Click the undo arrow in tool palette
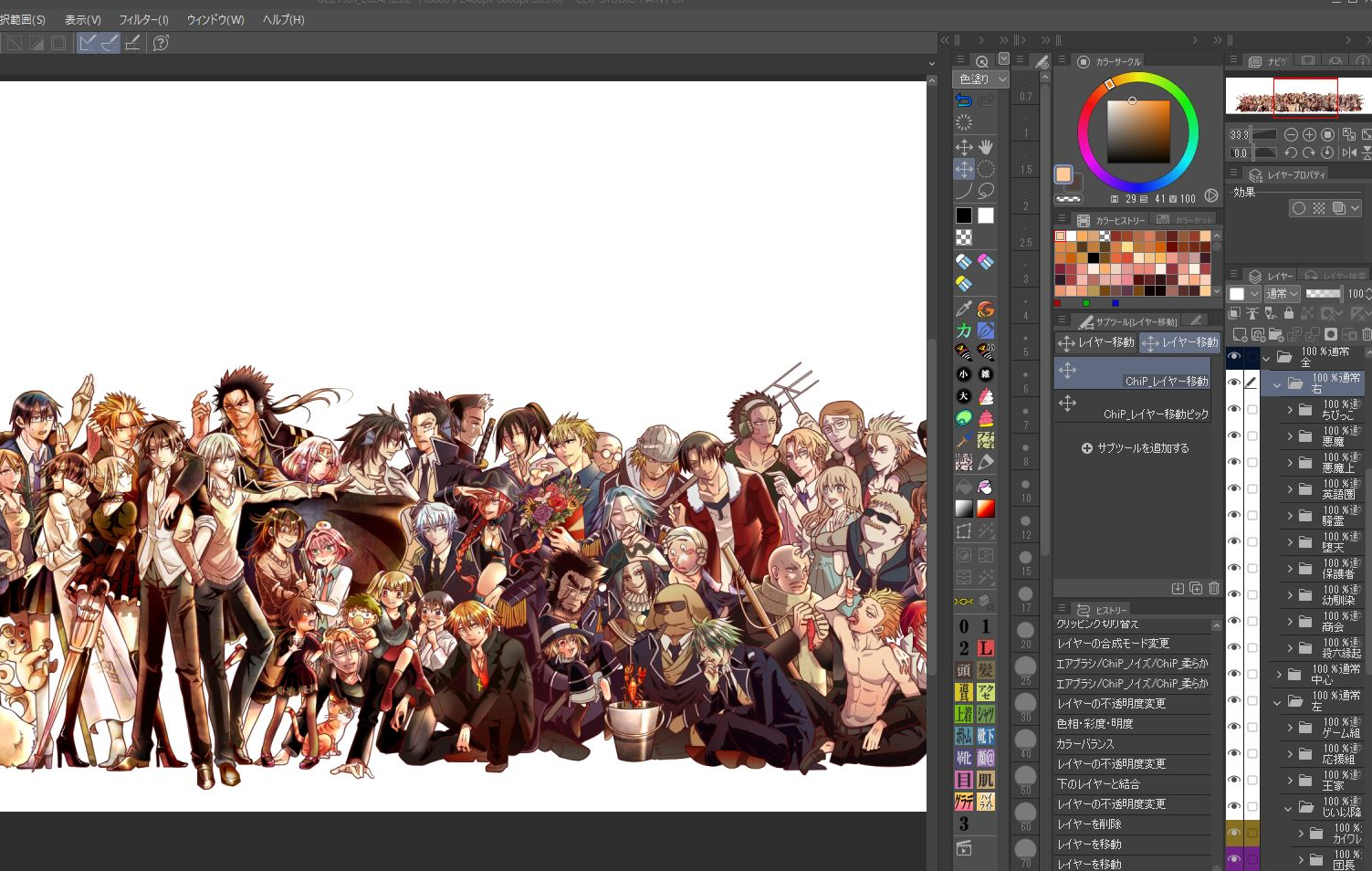This screenshot has width=1372, height=871. (964, 100)
